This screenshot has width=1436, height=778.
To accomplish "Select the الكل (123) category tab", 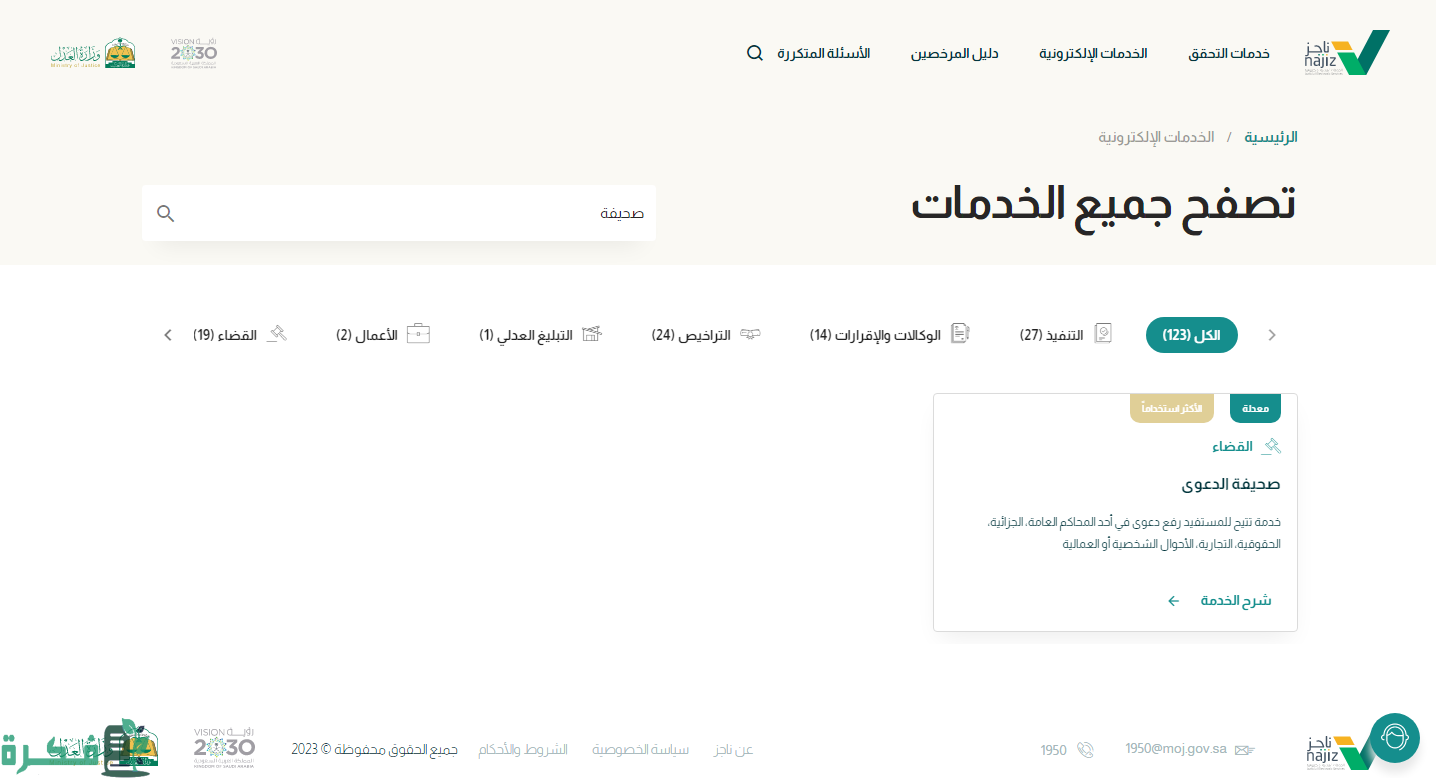I will pyautogui.click(x=1191, y=335).
